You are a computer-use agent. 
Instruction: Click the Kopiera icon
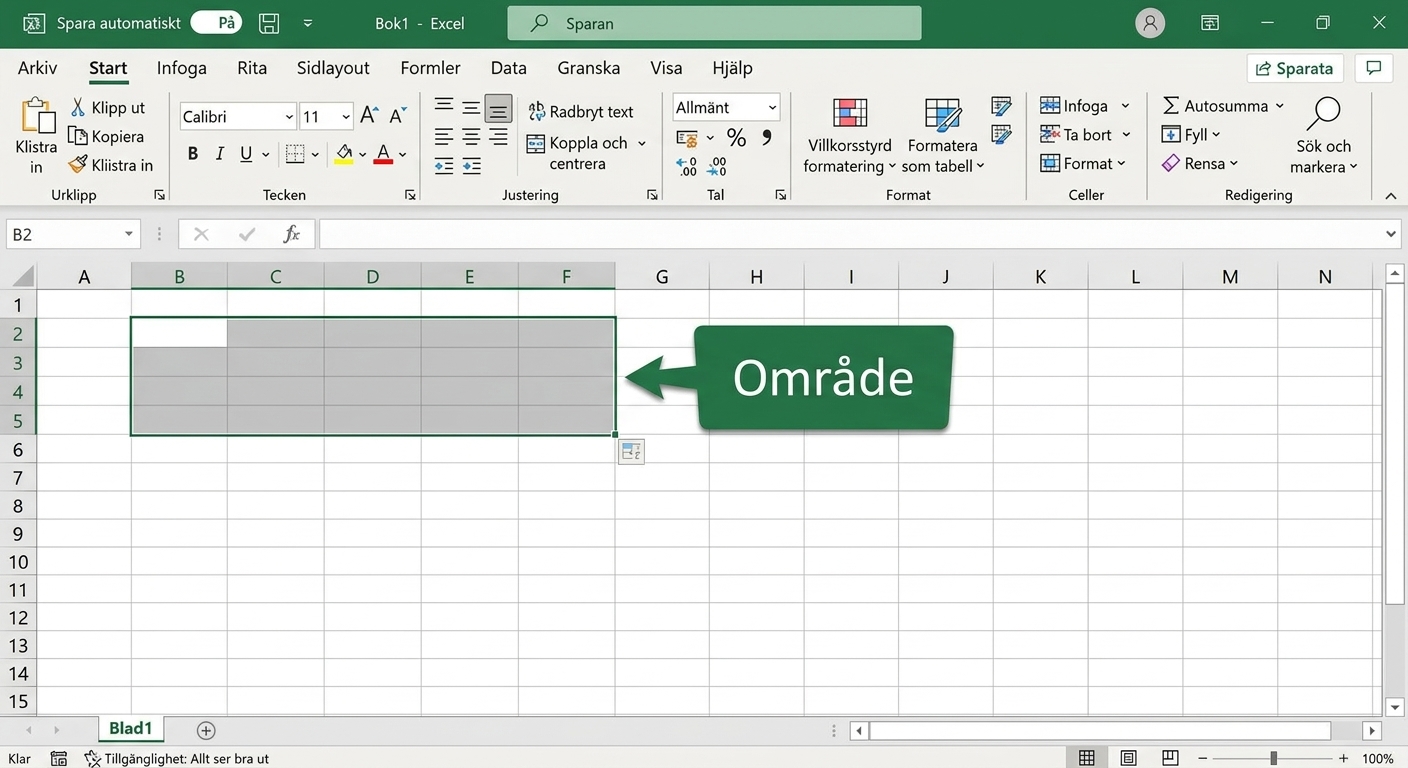(x=78, y=136)
